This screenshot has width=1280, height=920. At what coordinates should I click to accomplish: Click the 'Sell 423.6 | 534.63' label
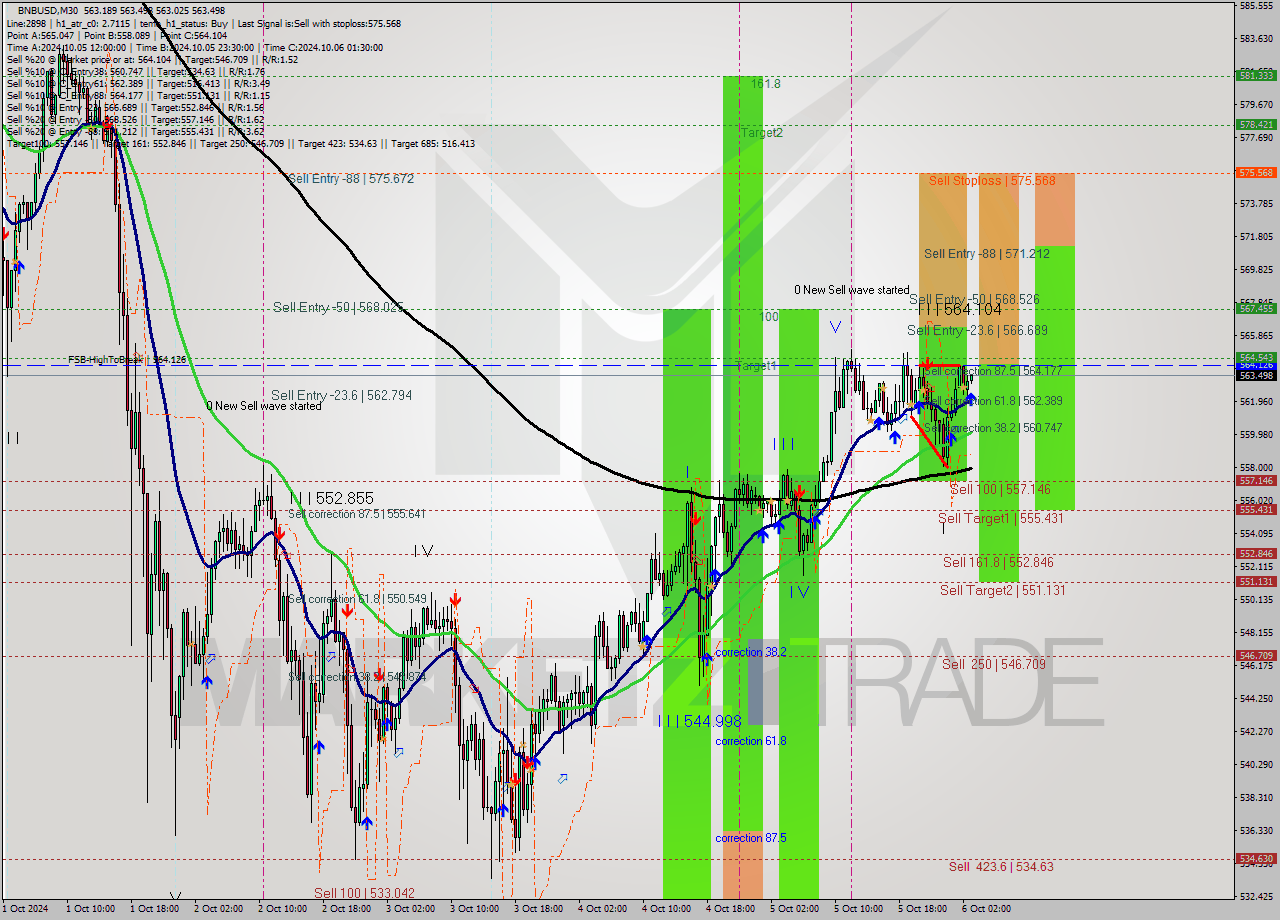1001,866
